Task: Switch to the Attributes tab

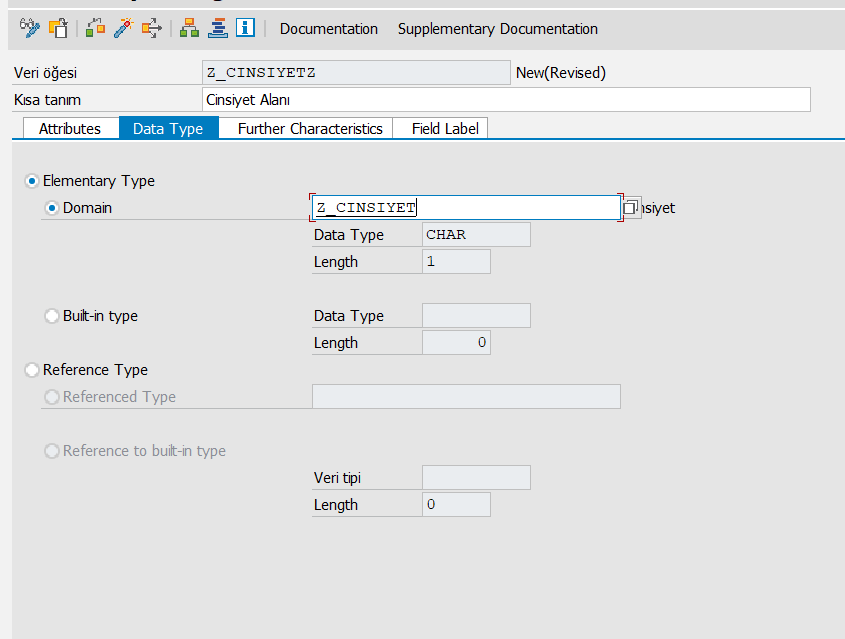Action: pos(69,129)
